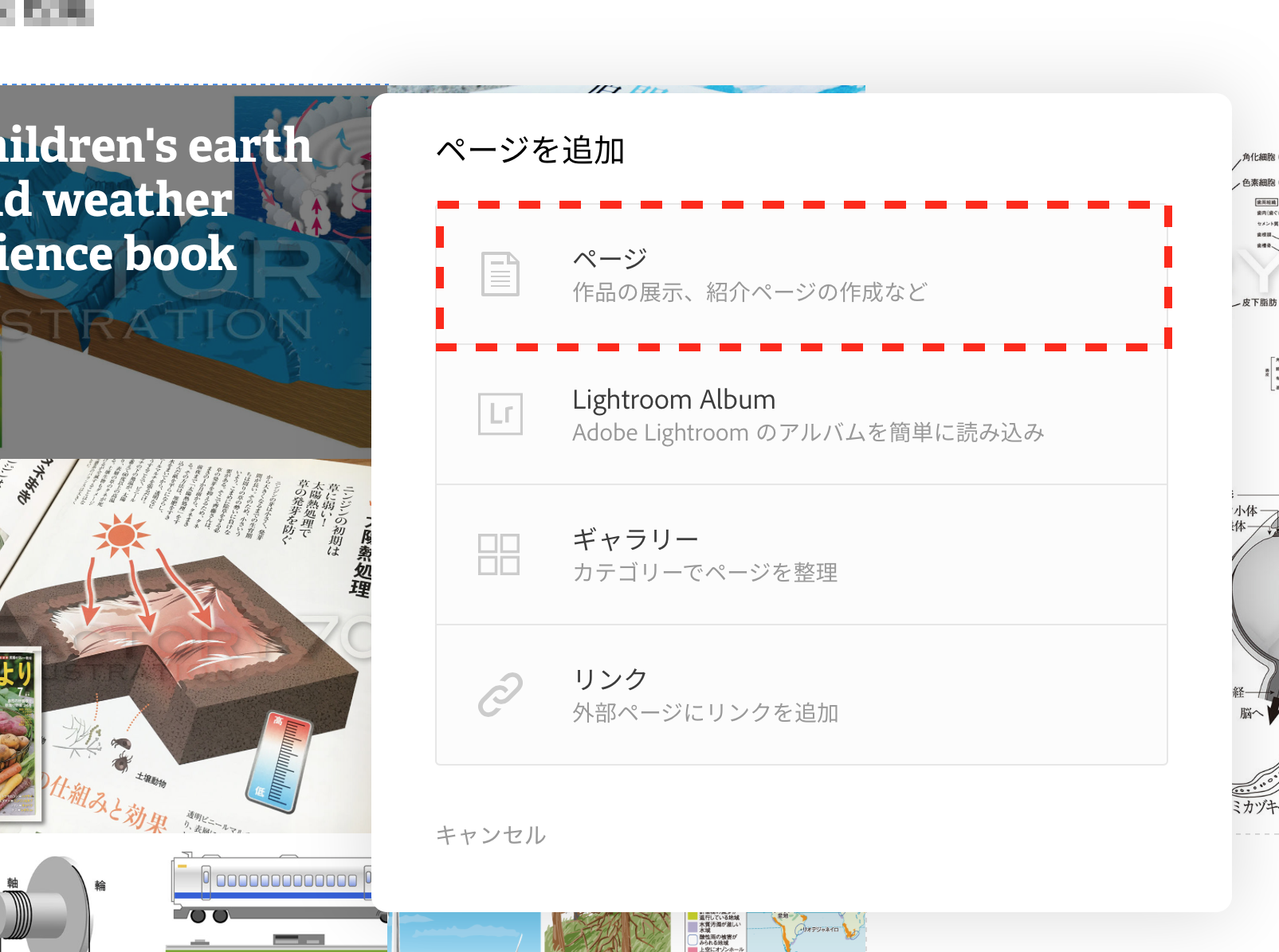Click the Lr Lightroom Album icon
Viewport: 1279px width, 952px height.
[500, 413]
